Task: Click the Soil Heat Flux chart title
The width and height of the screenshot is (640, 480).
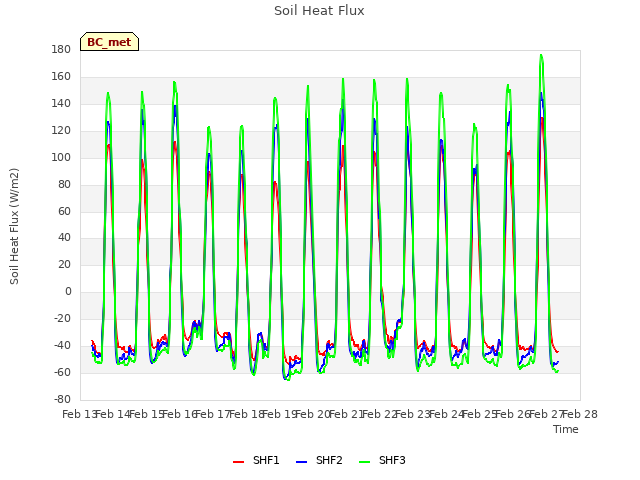Action: tap(319, 11)
